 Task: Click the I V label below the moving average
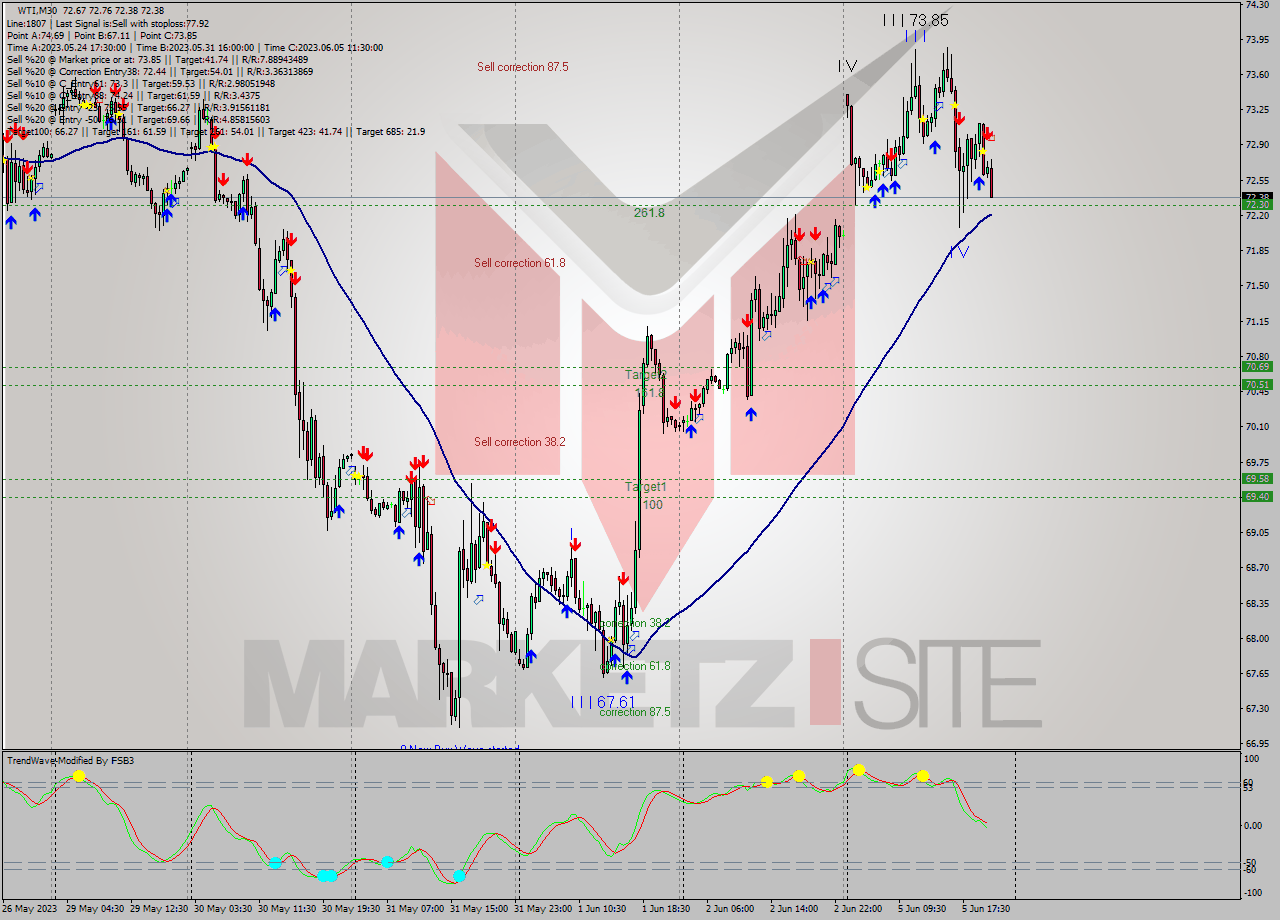point(958,252)
